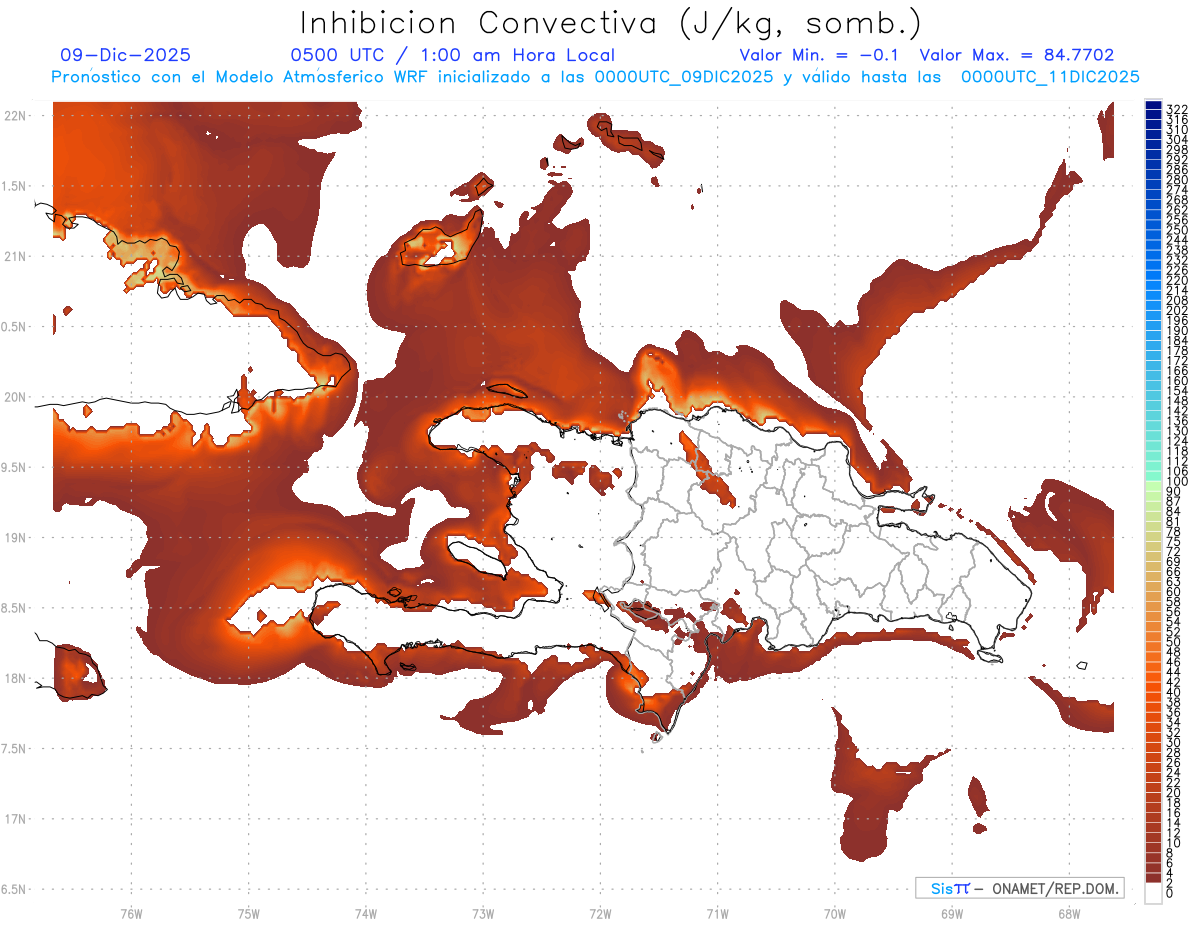This screenshot has width=1200, height=927.
Task: Click the 75W longitude label
Action: tap(249, 913)
